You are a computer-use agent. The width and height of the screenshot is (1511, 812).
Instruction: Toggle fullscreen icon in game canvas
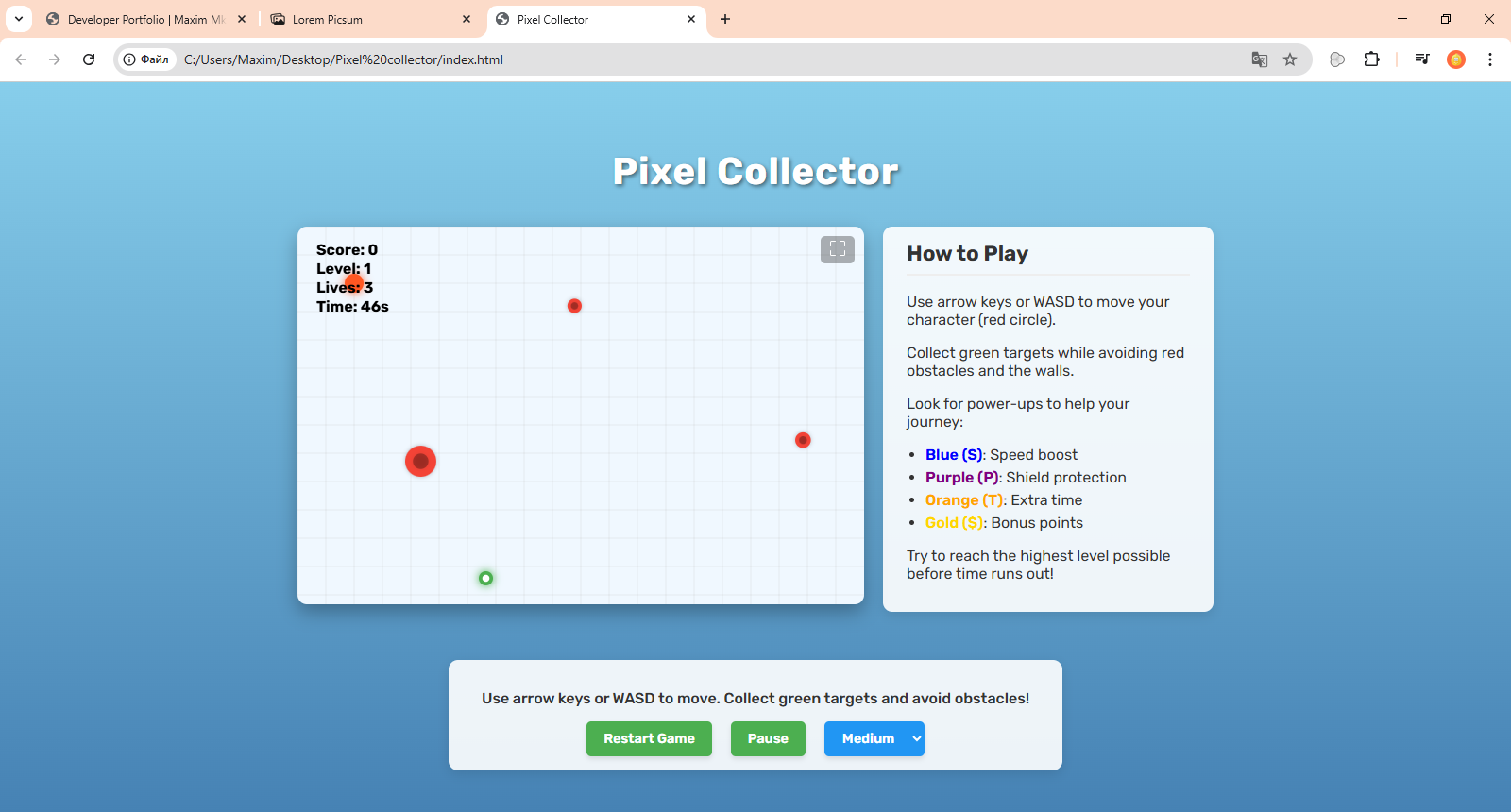click(x=838, y=249)
